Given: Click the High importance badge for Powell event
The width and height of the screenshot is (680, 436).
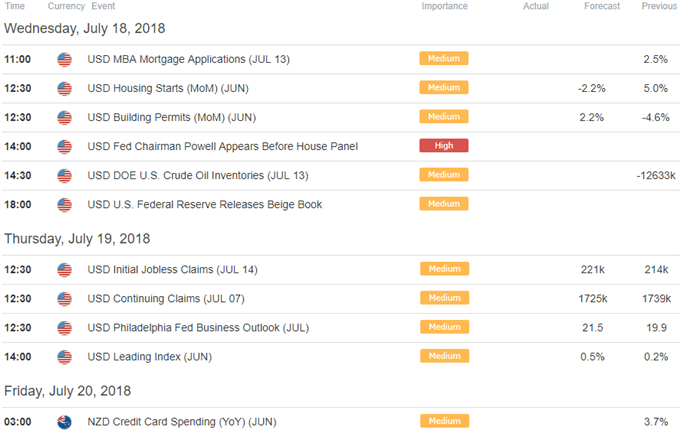Looking at the screenshot, I should coord(444,146).
